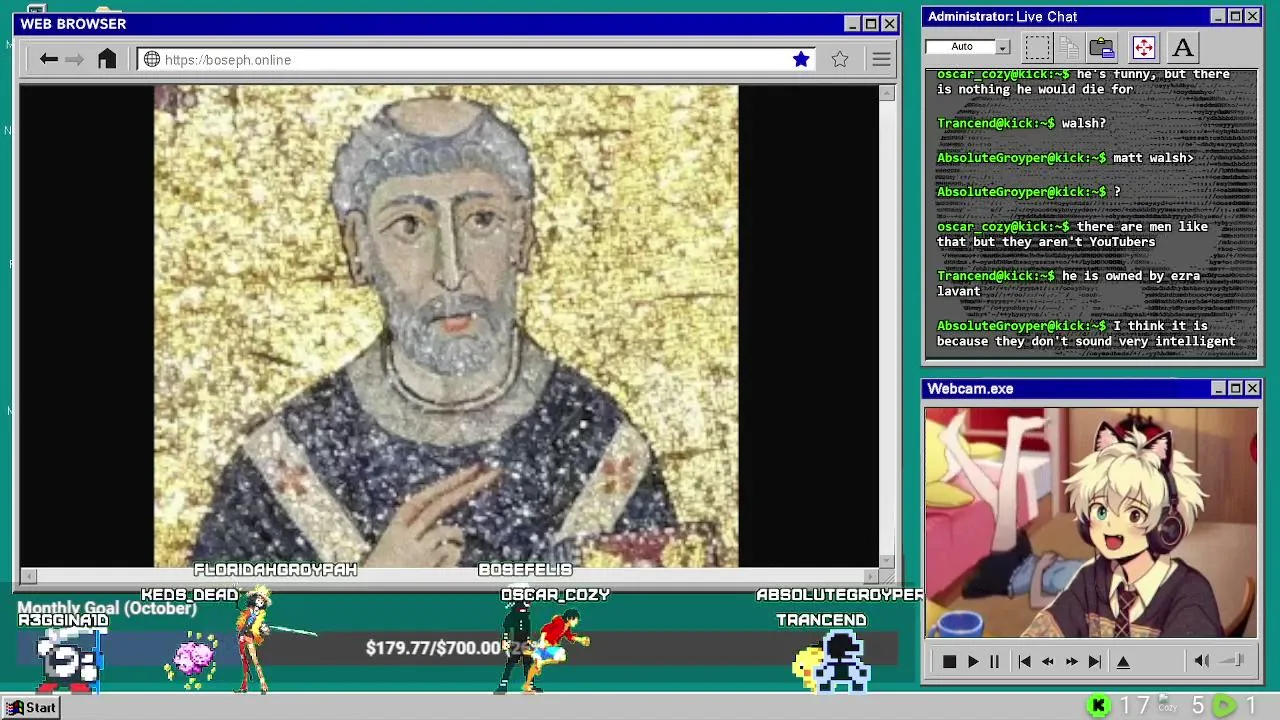Skip to previous track in Webcam.exe
Screen dimensions: 1280x720
[x=1024, y=661]
